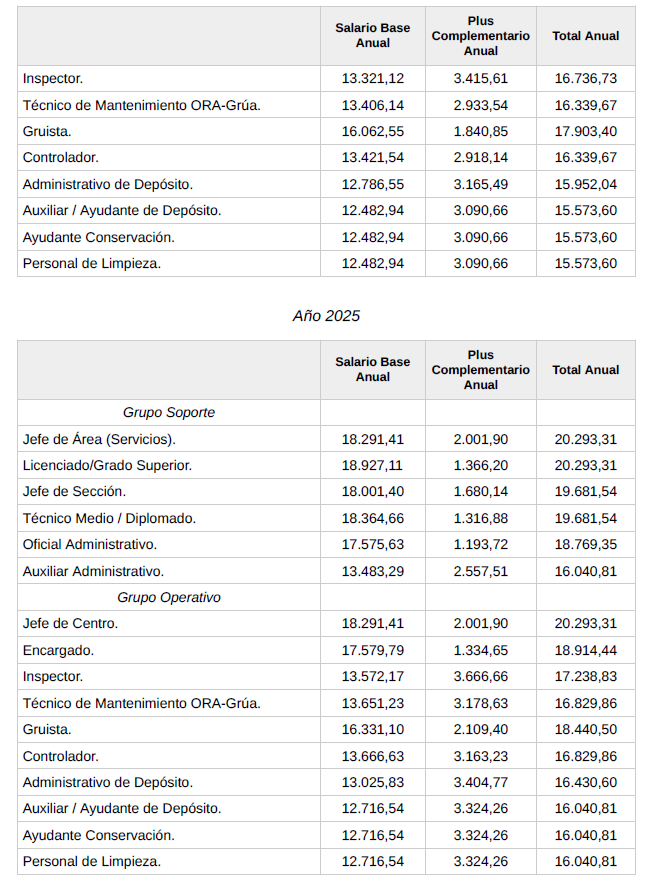Click the complementary plus value 2.557,51
Viewport: 654px width, 887px height.
click(x=480, y=571)
